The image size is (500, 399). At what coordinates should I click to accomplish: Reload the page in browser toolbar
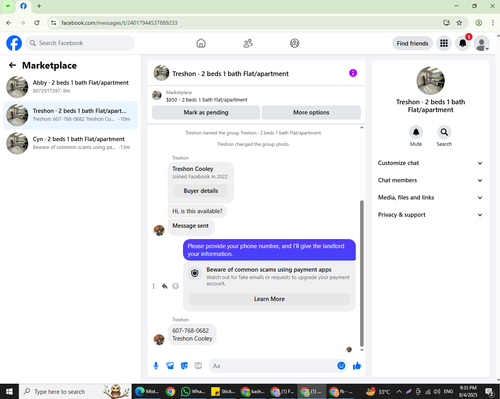pyautogui.click(x=37, y=23)
